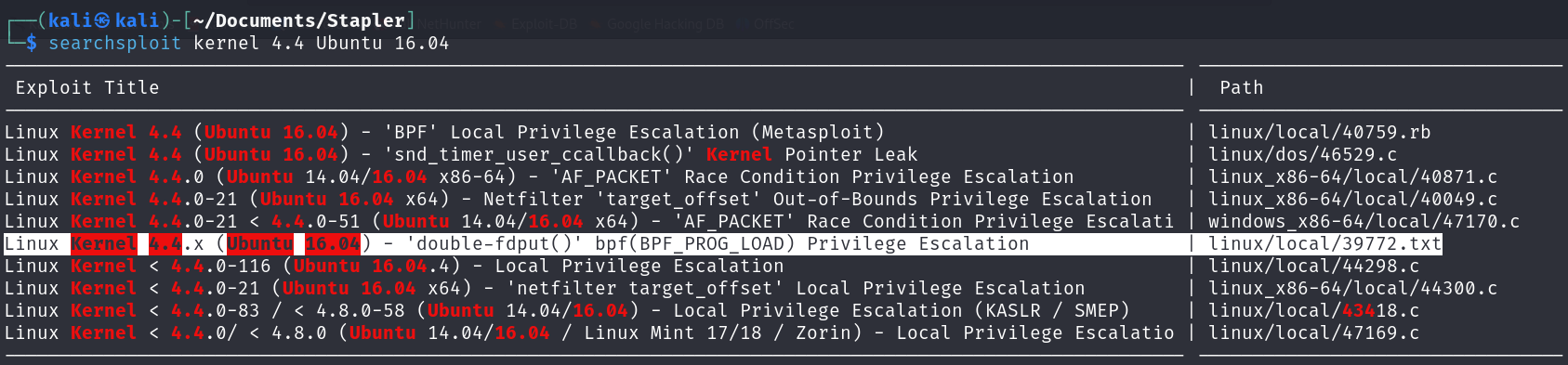Click path linux_x86-64/local/40049.c
Image resolution: width=1568 pixels, height=365 pixels.
click(x=1353, y=199)
